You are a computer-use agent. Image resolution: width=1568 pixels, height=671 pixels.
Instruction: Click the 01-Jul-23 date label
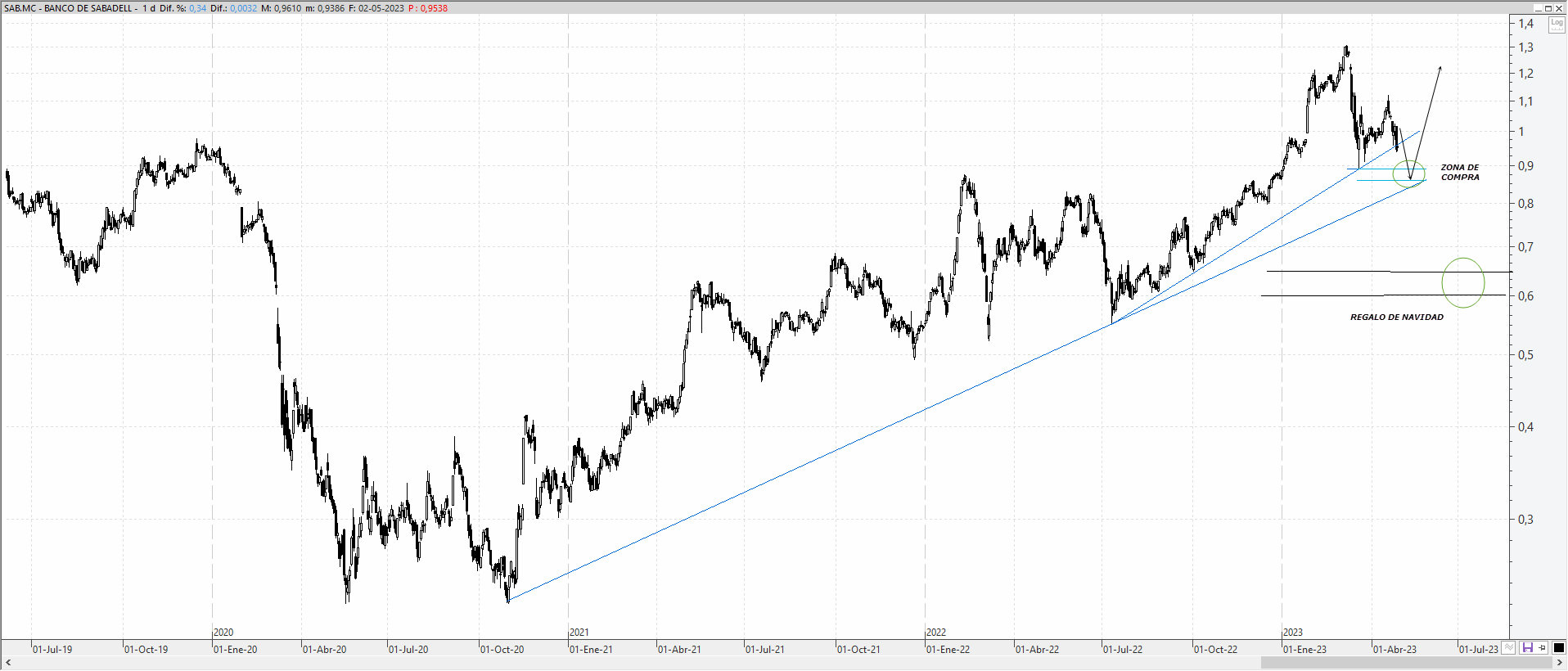[x=1479, y=650]
